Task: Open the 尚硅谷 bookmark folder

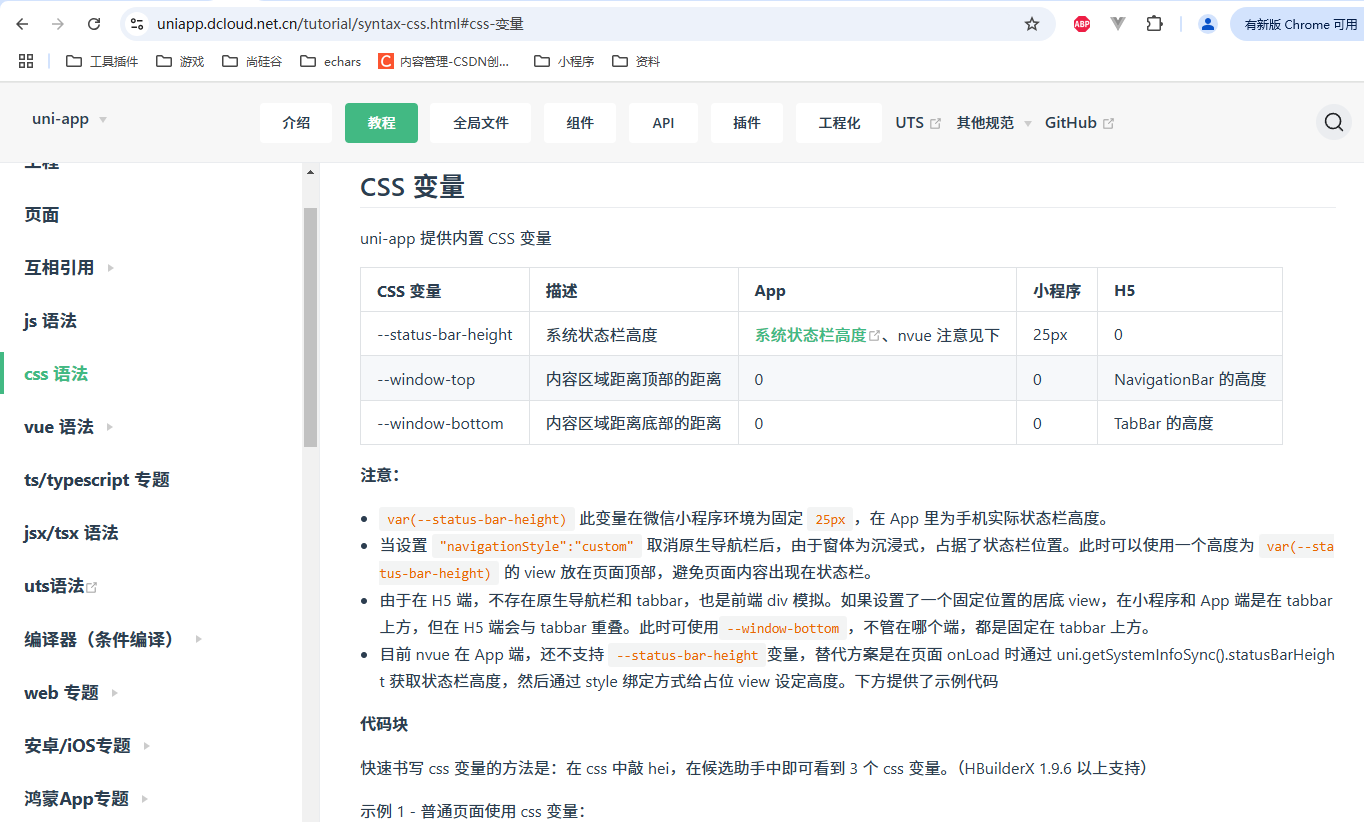Action: 252,61
